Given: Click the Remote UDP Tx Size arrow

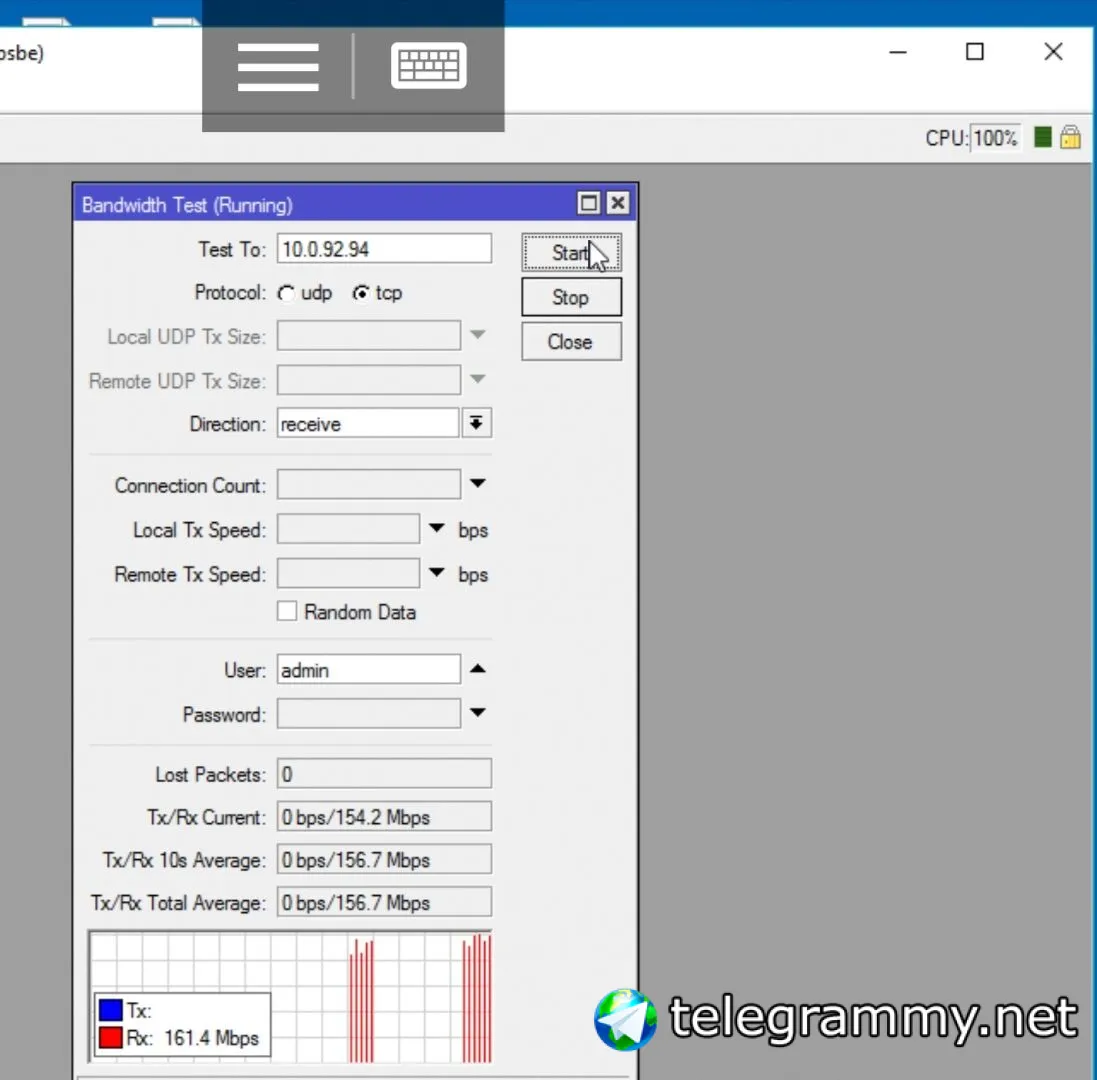Looking at the screenshot, I should click(478, 379).
